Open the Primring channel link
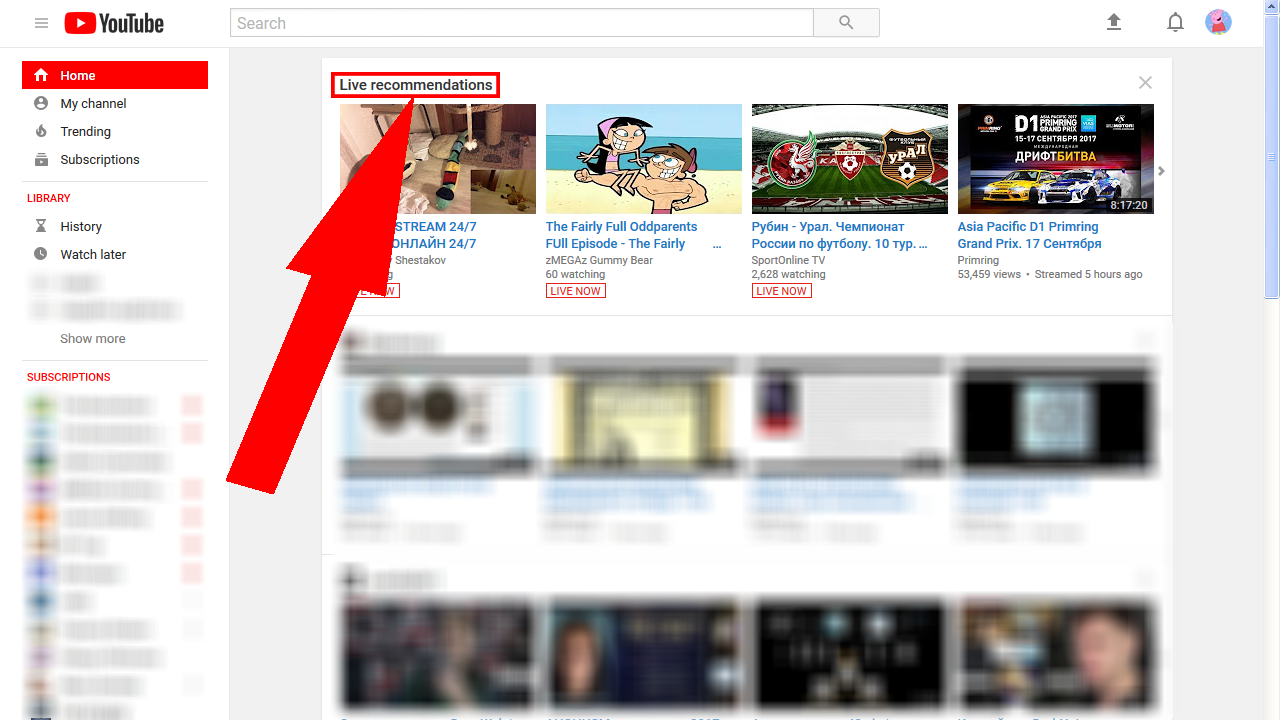This screenshot has height=720, width=1280. (x=978, y=260)
